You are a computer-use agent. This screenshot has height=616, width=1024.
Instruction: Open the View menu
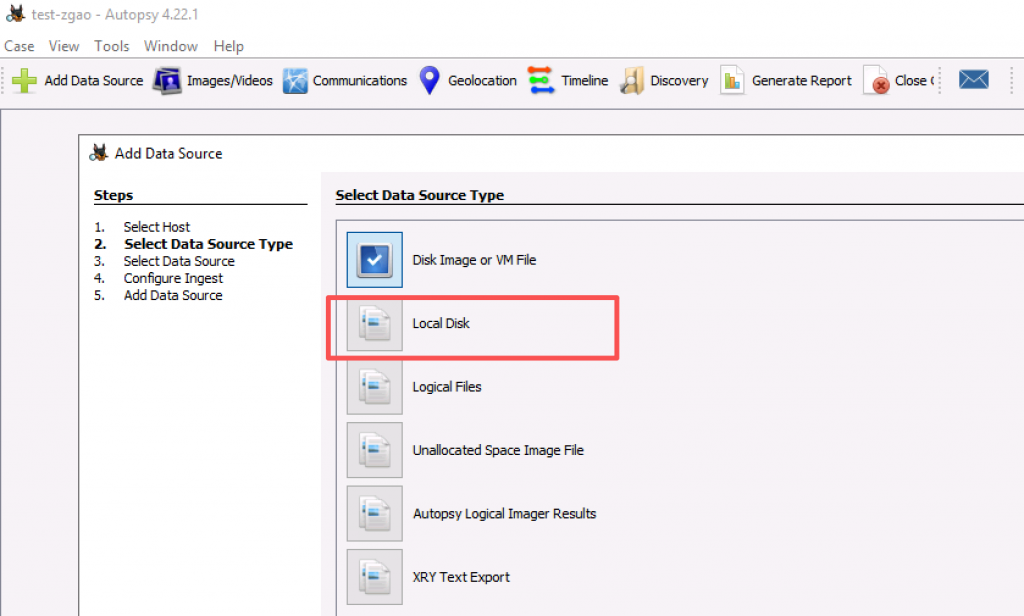64,46
